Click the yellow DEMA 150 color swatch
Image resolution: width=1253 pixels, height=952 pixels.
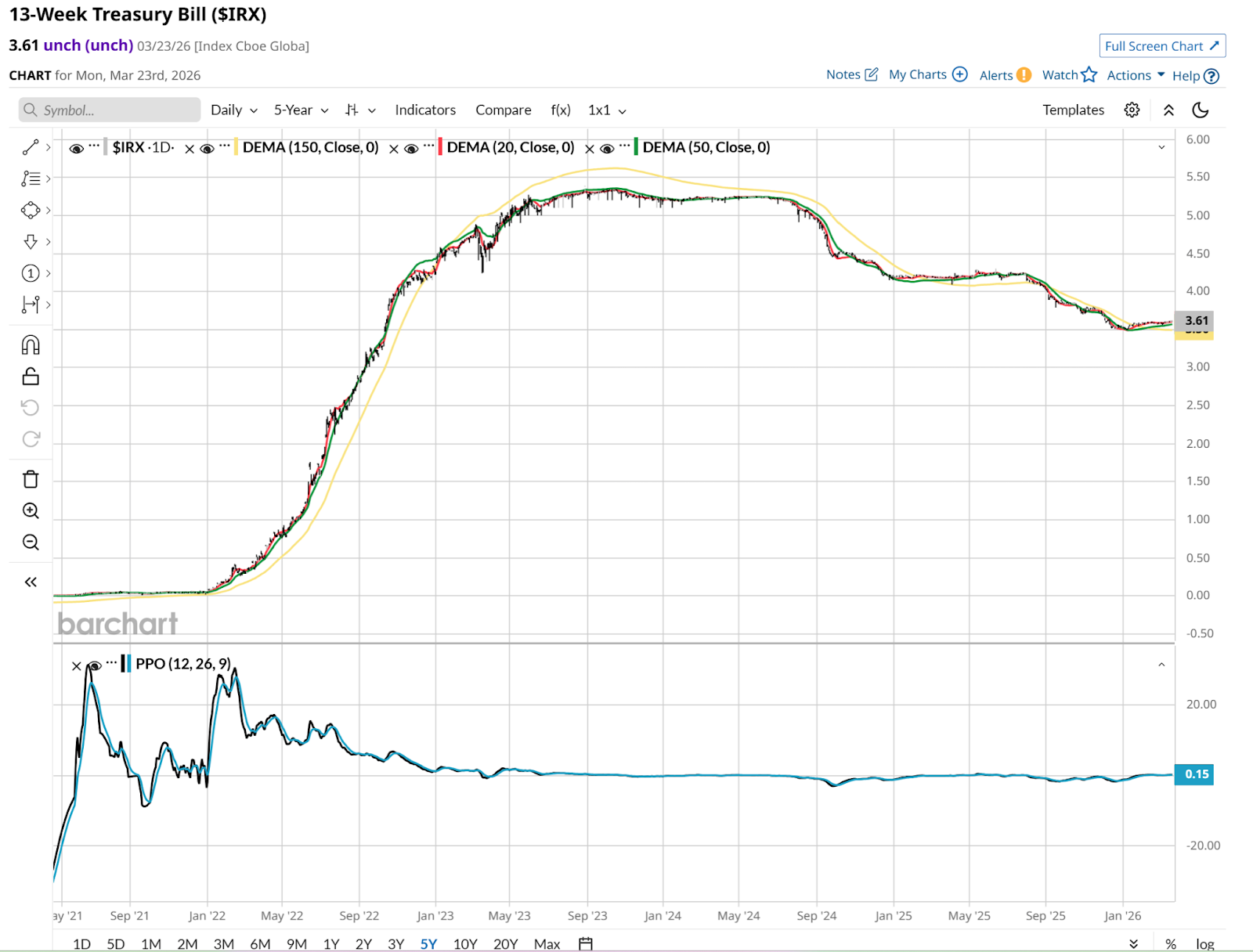pos(236,147)
